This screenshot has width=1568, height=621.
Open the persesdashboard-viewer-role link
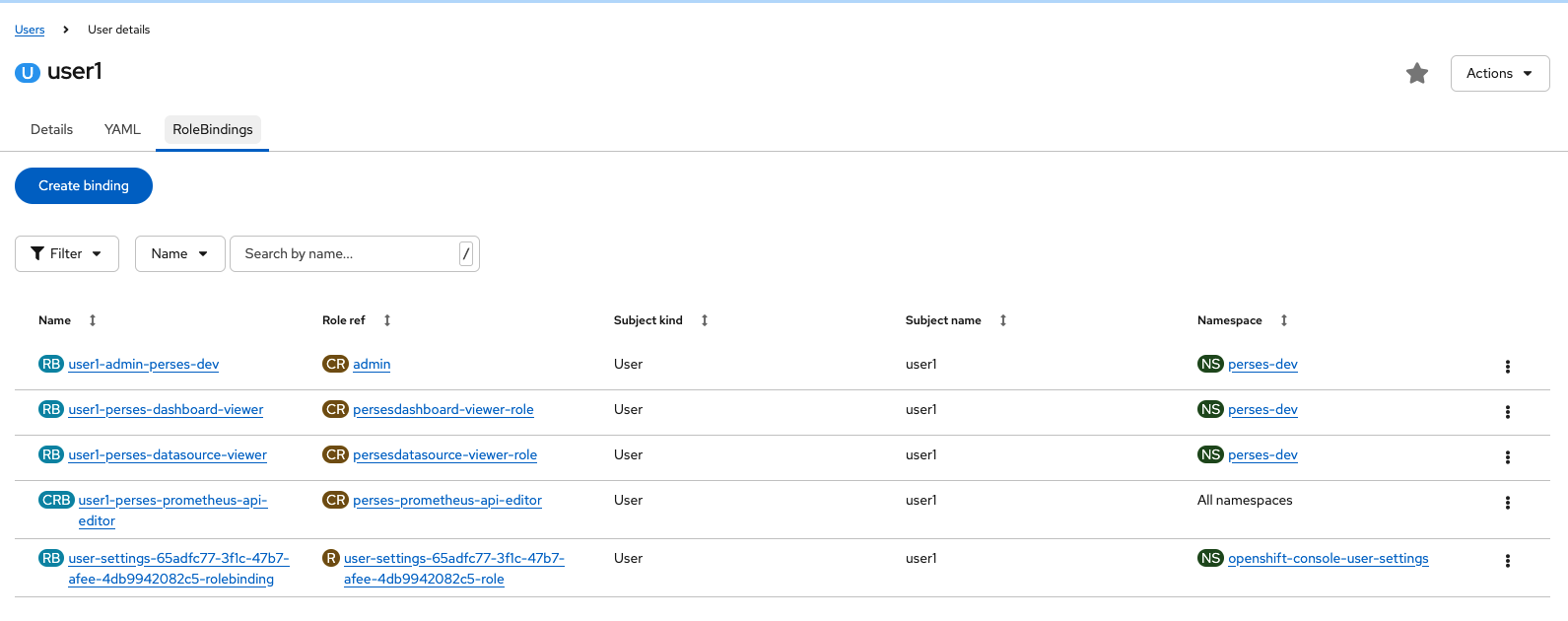443,410
